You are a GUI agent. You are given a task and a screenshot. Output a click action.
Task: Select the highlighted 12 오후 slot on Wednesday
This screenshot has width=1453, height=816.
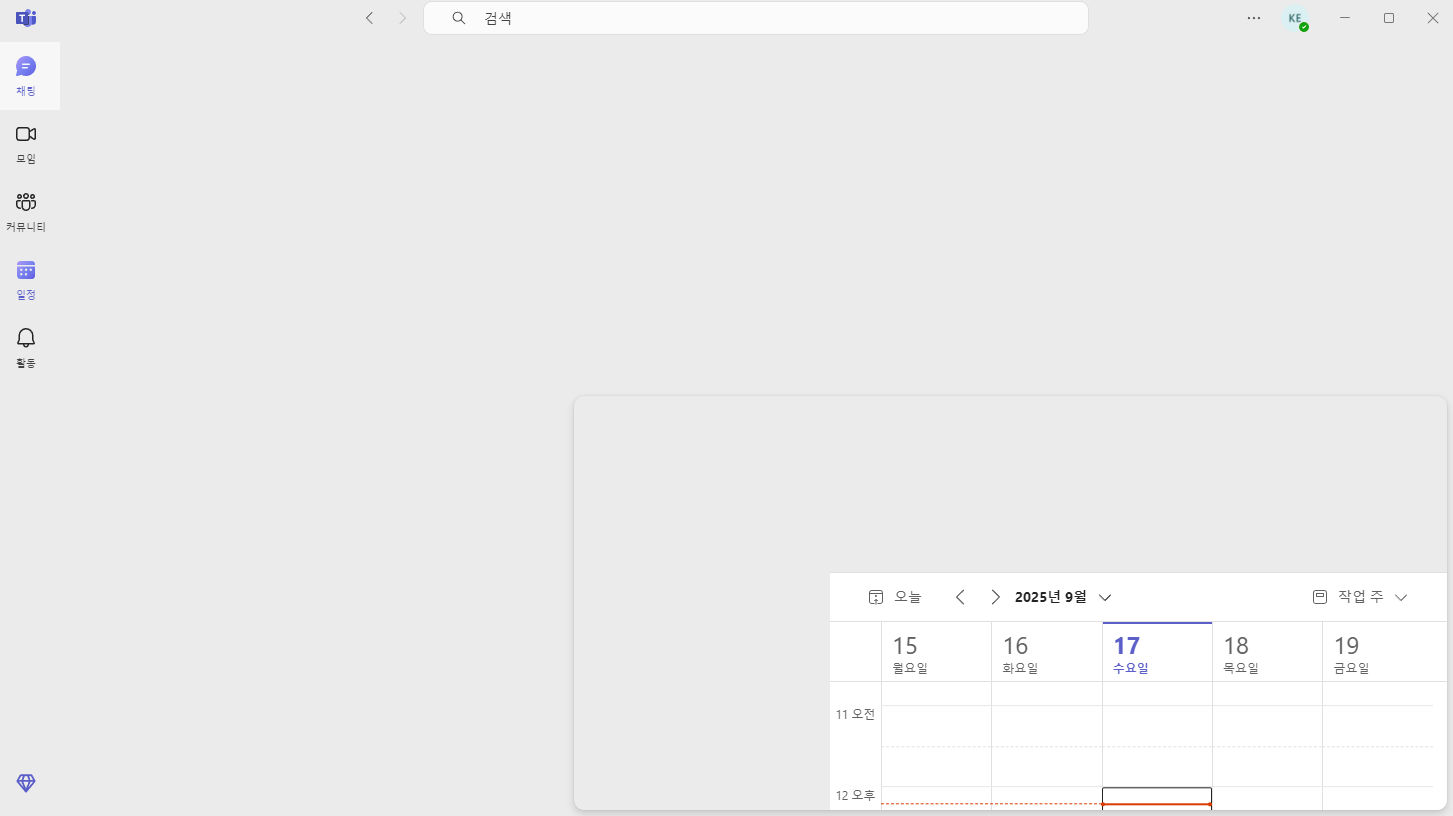(1157, 798)
